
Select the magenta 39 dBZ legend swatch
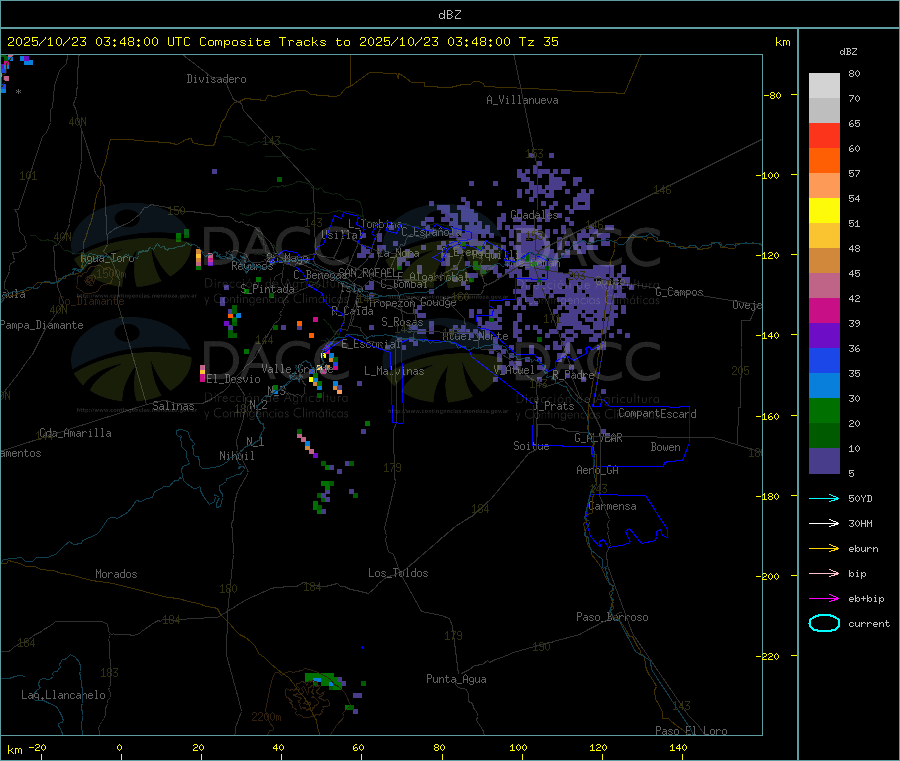tap(824, 310)
